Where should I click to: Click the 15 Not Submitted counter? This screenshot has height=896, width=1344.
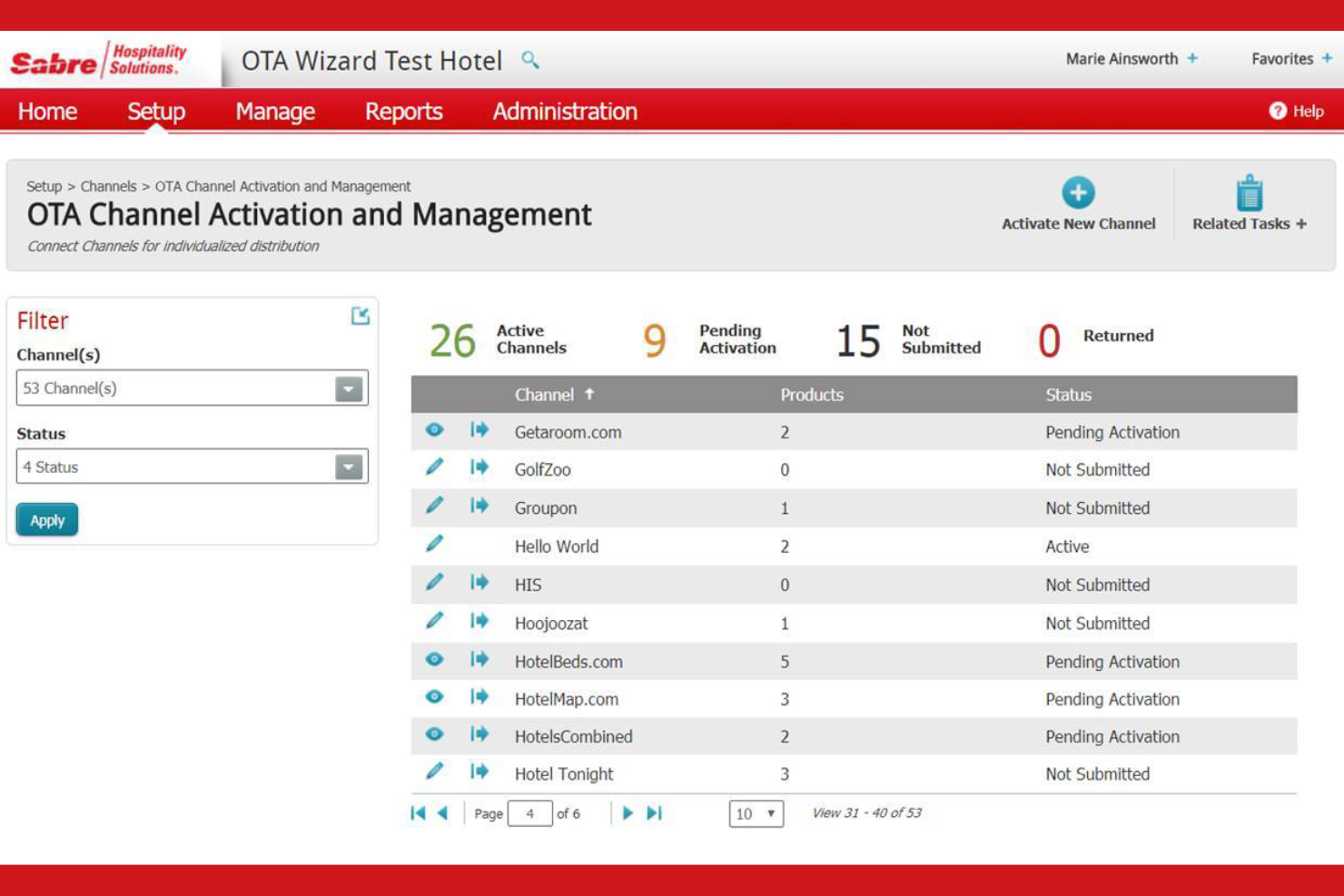(x=908, y=340)
